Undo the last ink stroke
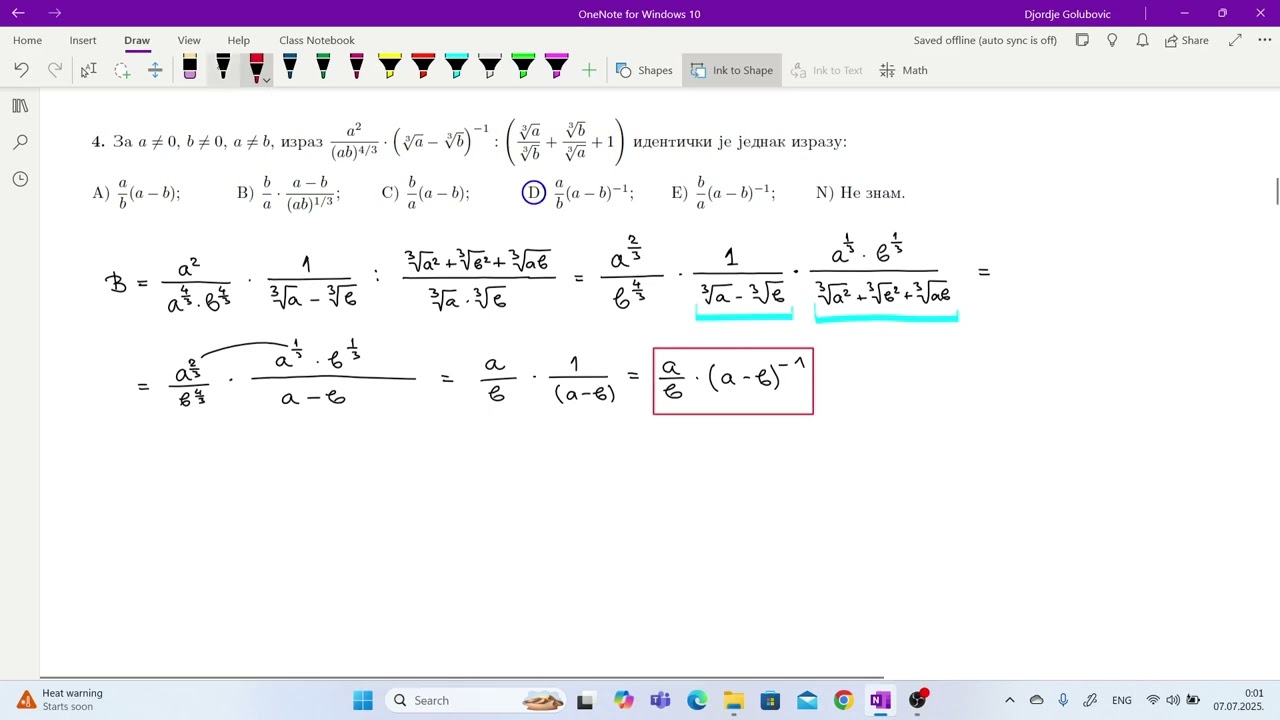The width and height of the screenshot is (1280, 720). click(22, 70)
